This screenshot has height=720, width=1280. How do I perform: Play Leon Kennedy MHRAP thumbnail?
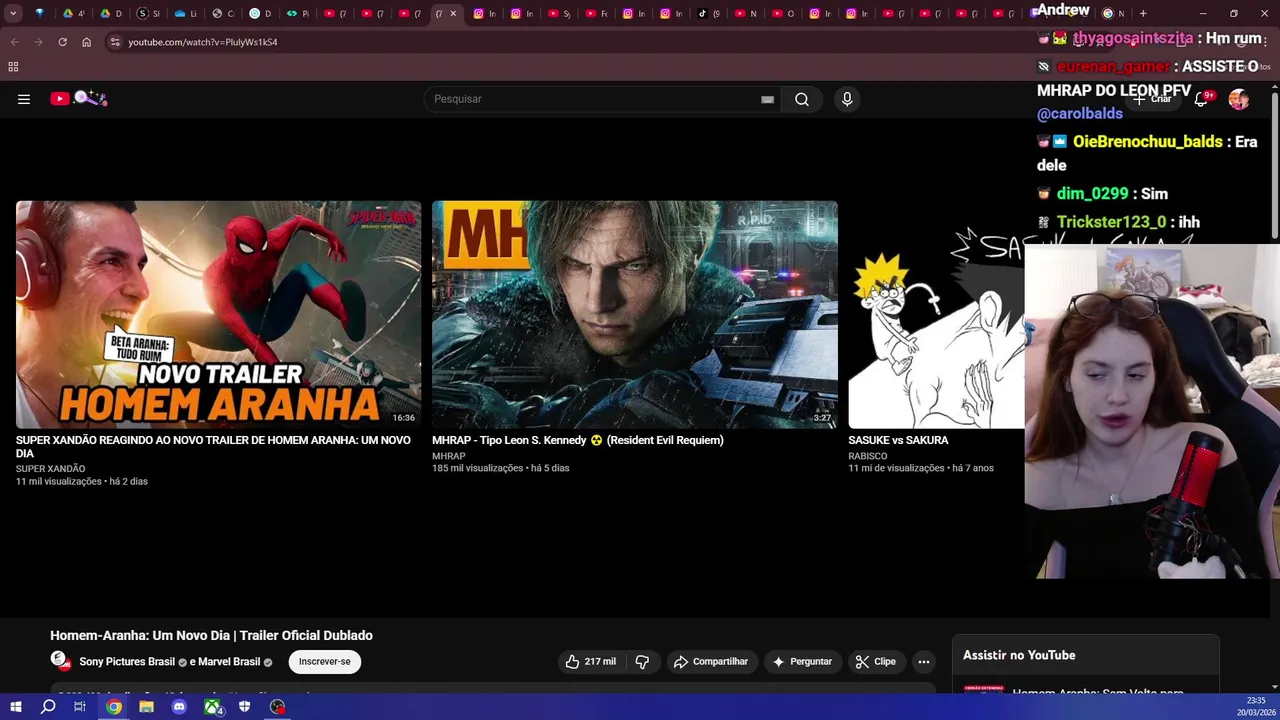pyautogui.click(x=635, y=314)
